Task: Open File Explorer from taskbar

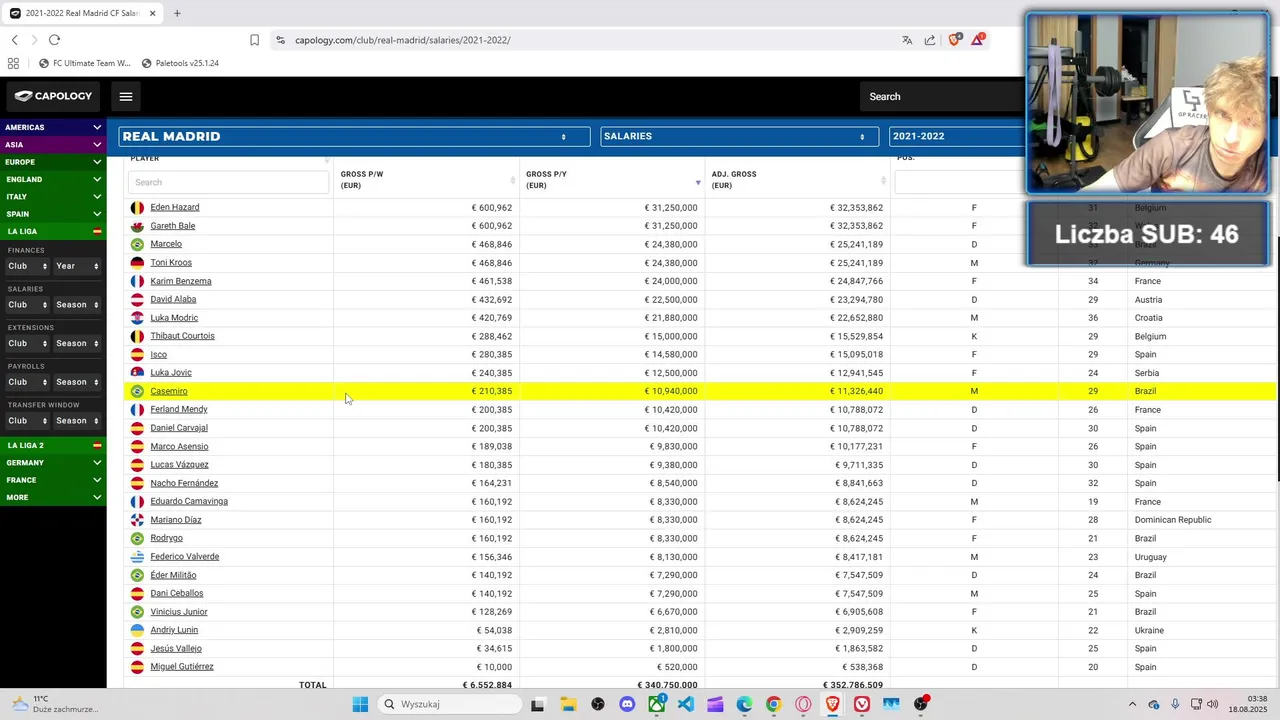Action: click(568, 704)
